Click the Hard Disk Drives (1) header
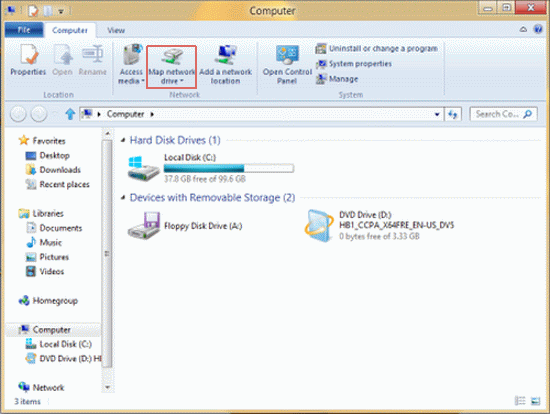 pos(175,140)
